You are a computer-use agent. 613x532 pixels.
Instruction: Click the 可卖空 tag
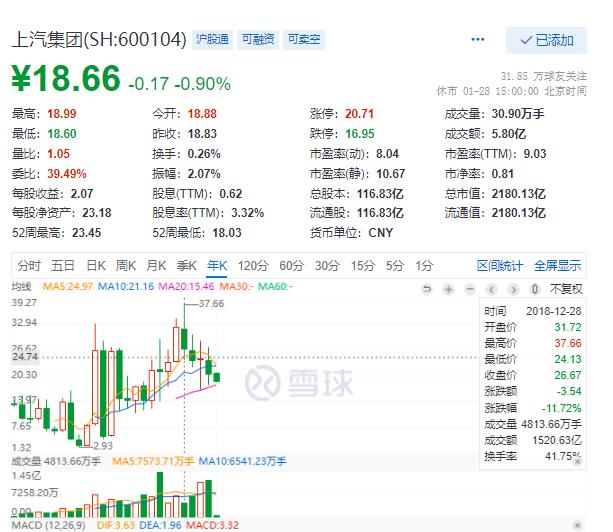(x=304, y=39)
